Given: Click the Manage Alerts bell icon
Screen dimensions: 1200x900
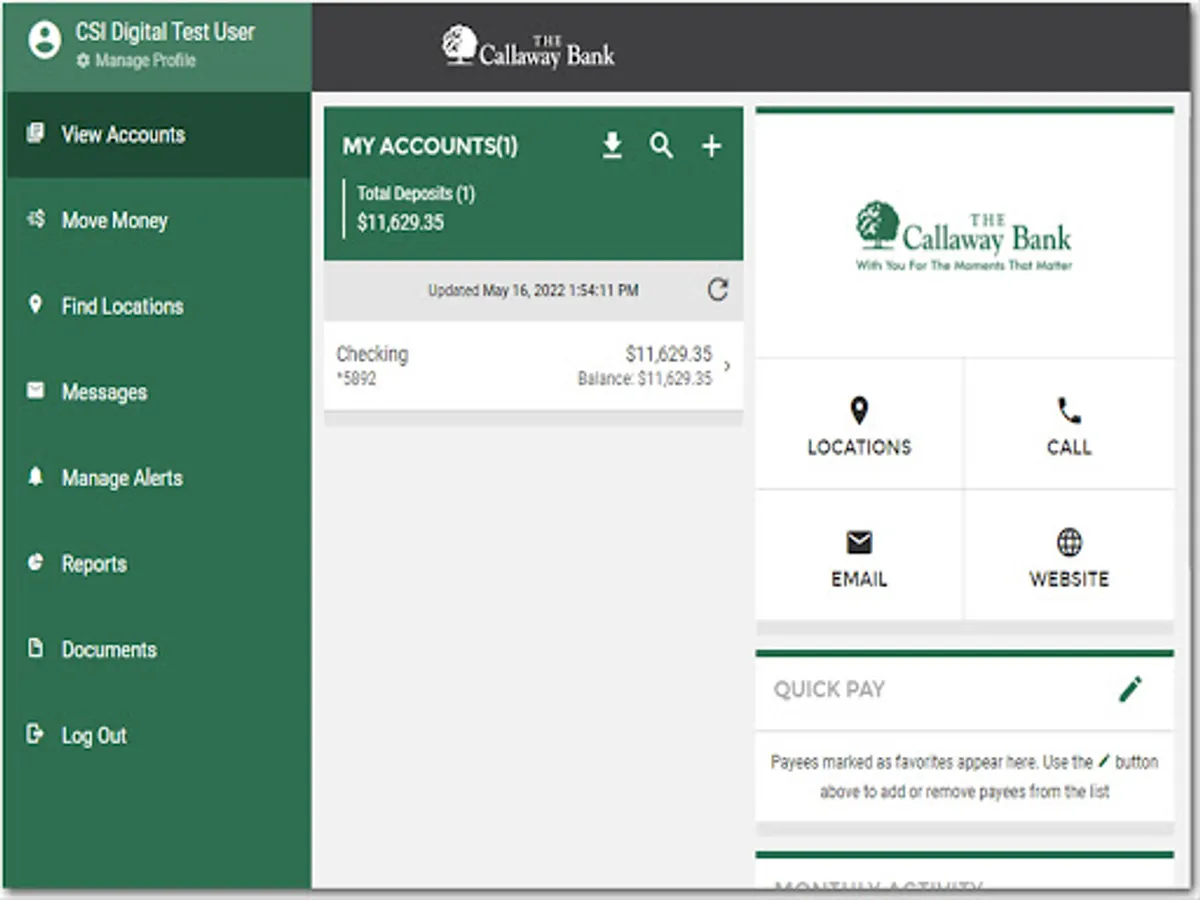Looking at the screenshot, I should coord(35,476).
